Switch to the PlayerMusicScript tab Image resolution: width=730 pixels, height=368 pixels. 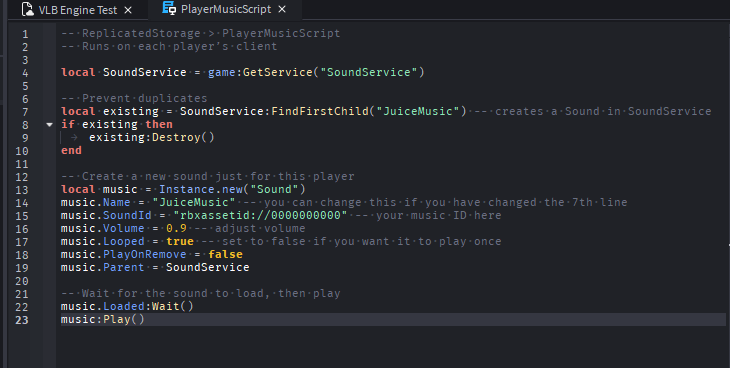pyautogui.click(x=225, y=9)
